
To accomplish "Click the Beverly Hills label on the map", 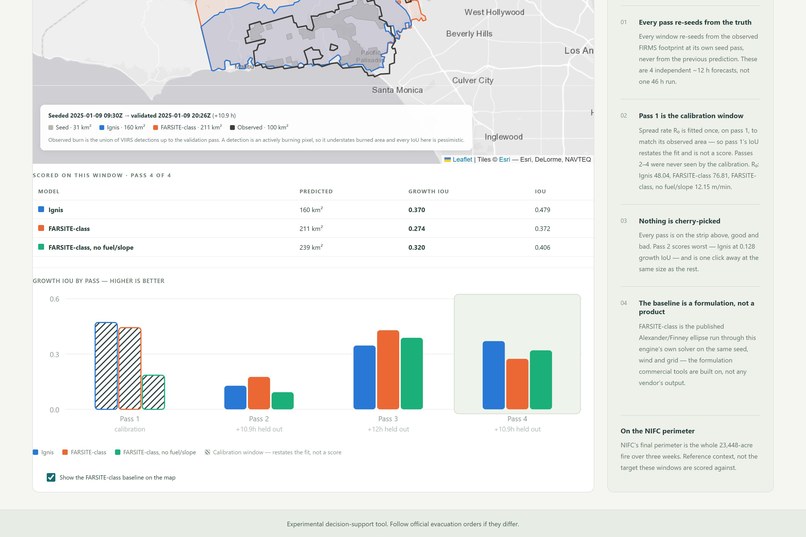I will [x=469, y=33].
